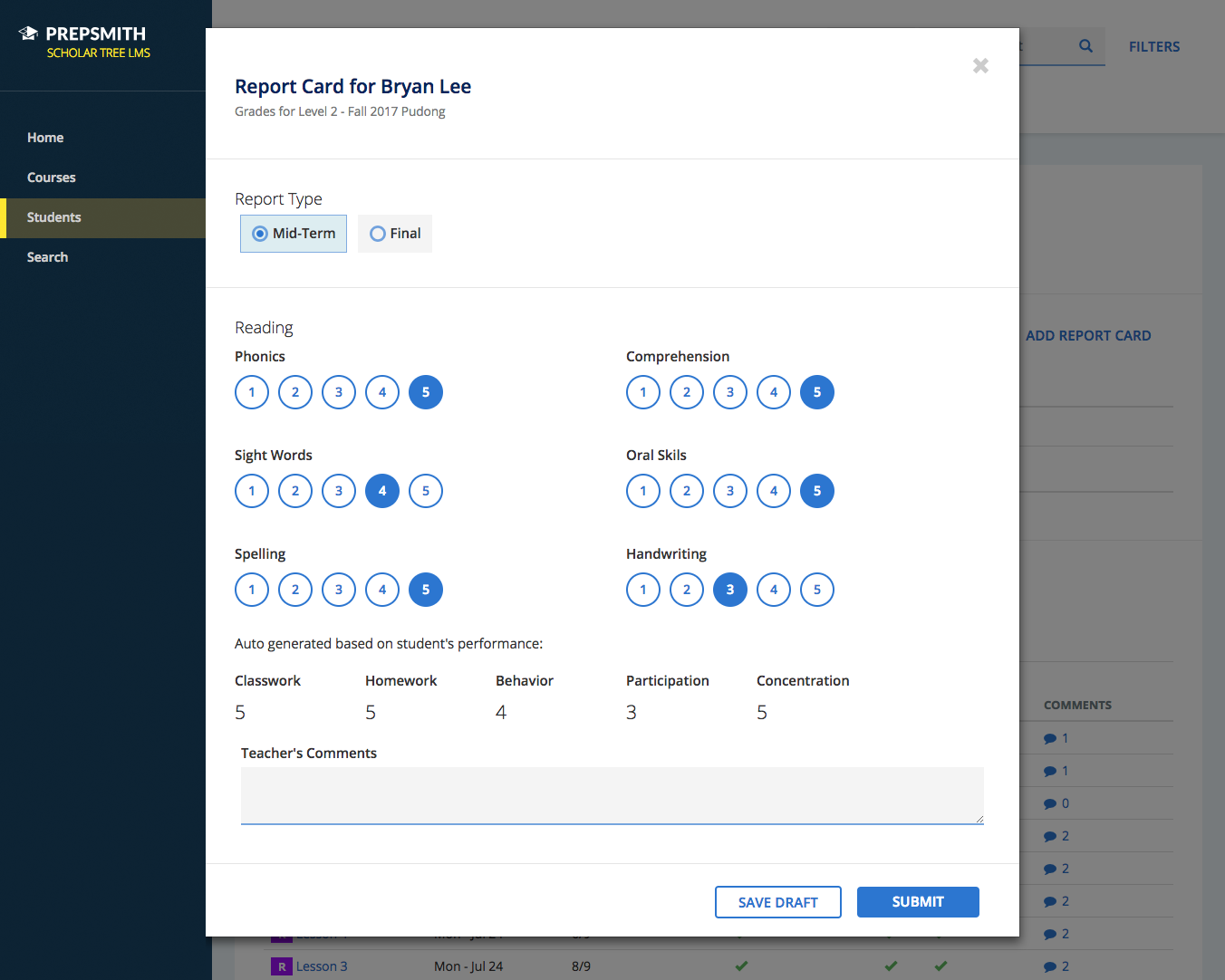Pick Handwriting grade 4
This screenshot has height=980, width=1225.
tap(774, 590)
